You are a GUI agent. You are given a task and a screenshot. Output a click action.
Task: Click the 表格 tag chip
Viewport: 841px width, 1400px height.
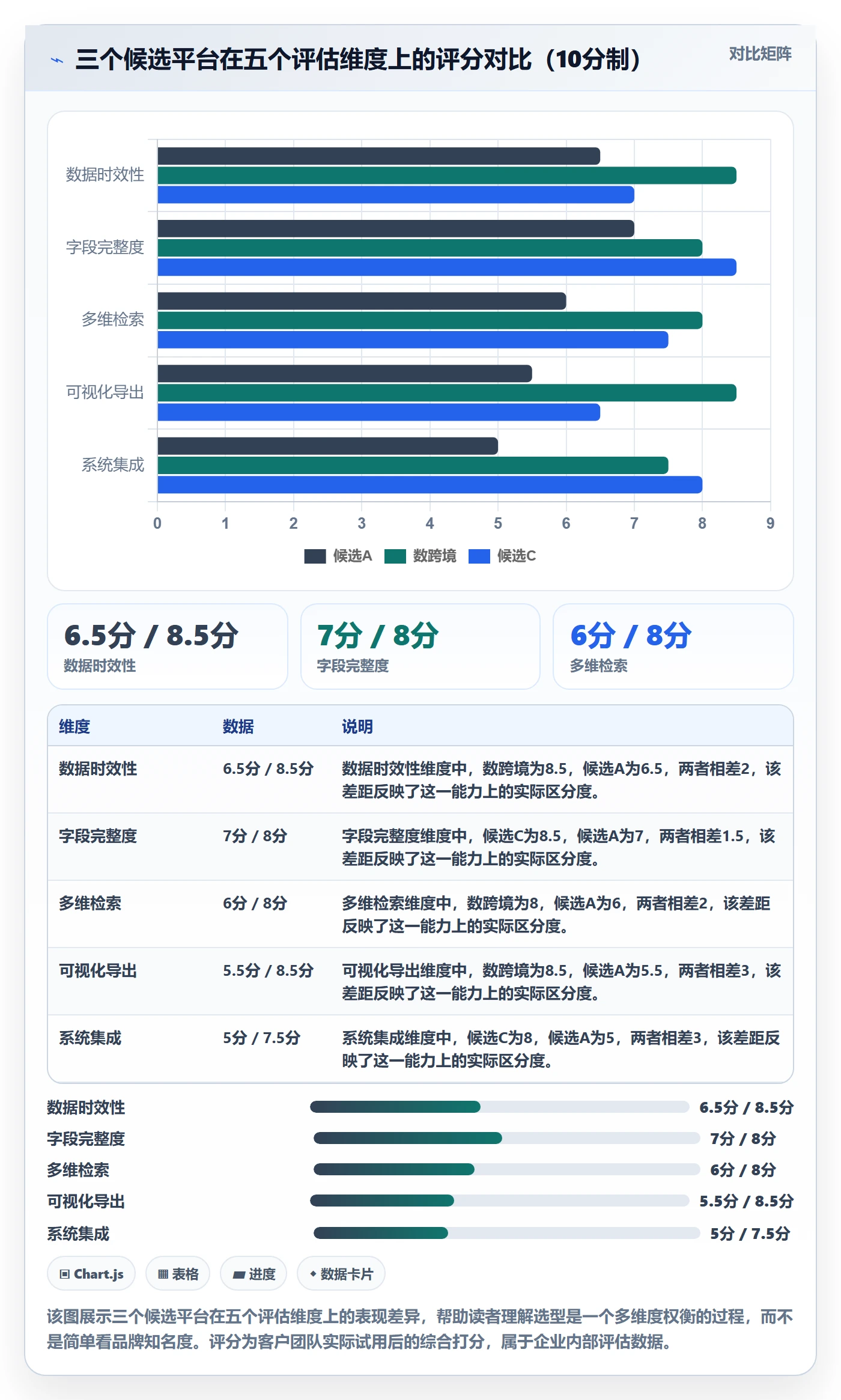pyautogui.click(x=178, y=1273)
